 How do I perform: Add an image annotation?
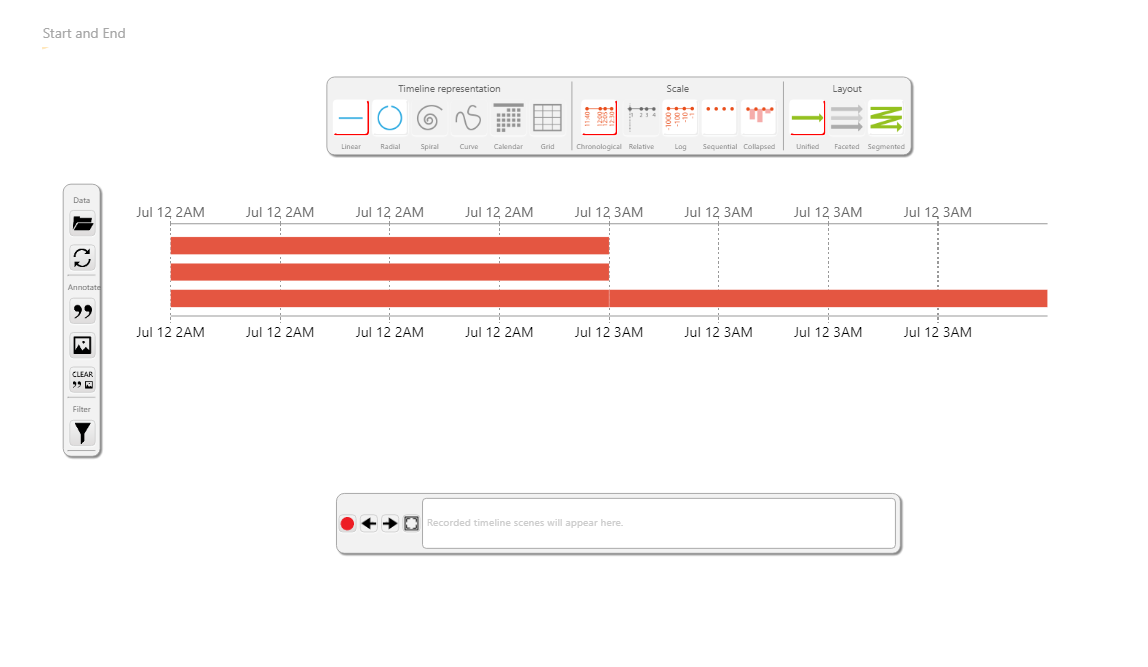[82, 345]
